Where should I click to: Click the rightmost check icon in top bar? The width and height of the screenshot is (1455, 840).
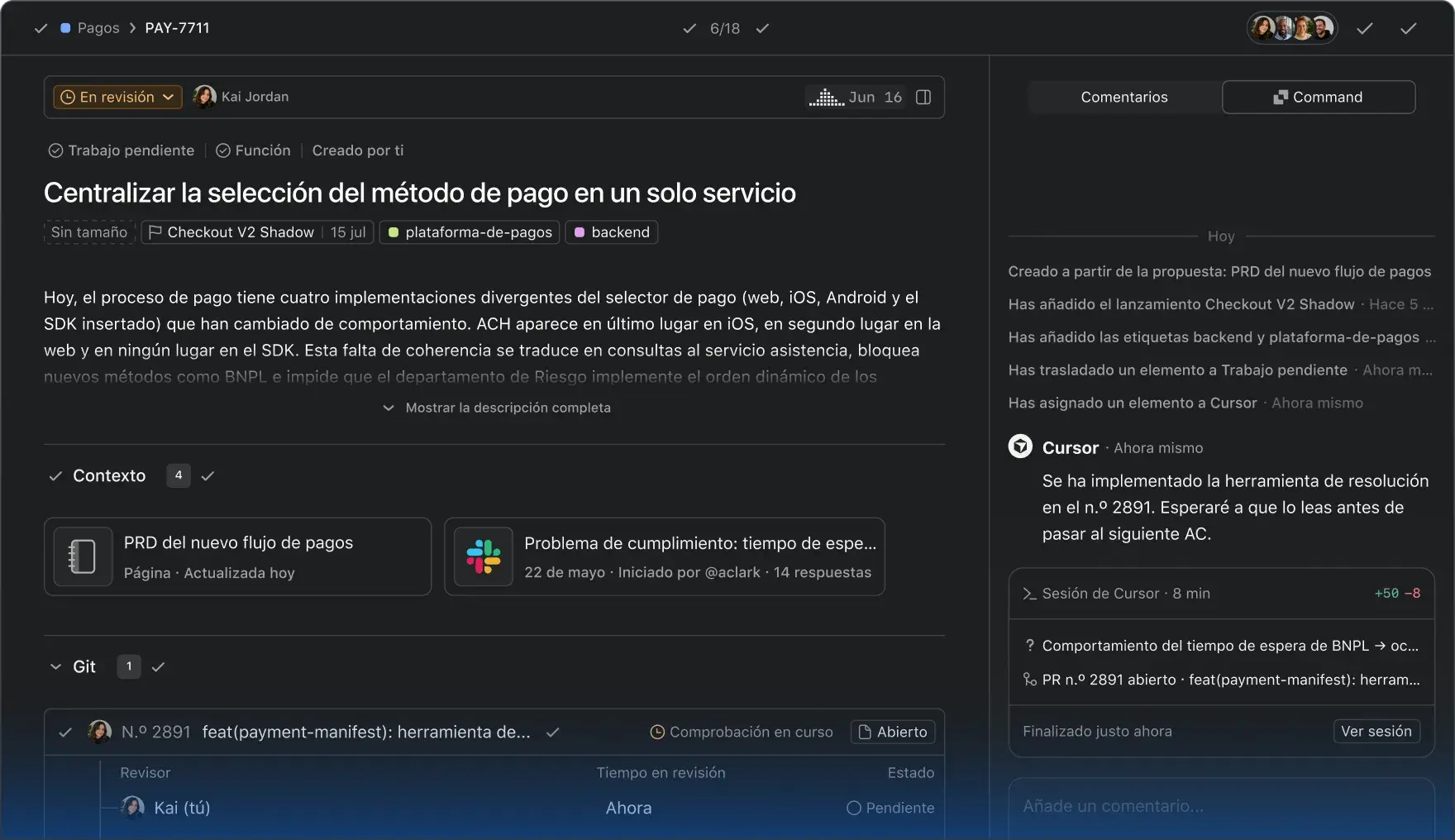(1409, 28)
